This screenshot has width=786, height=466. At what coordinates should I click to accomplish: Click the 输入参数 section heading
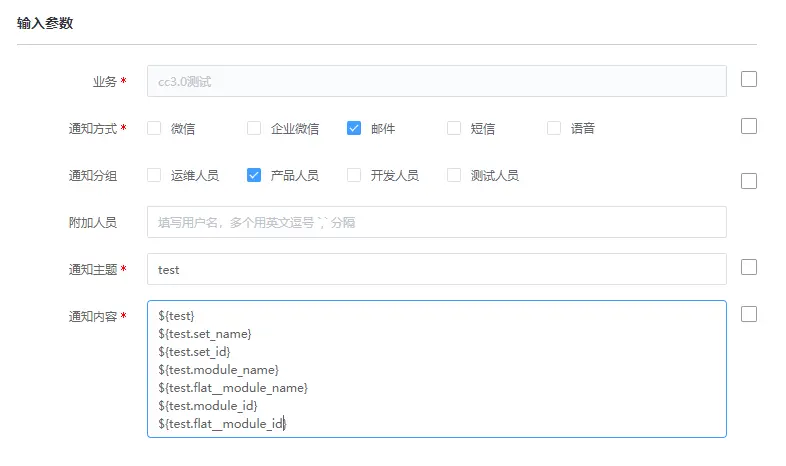tap(45, 23)
